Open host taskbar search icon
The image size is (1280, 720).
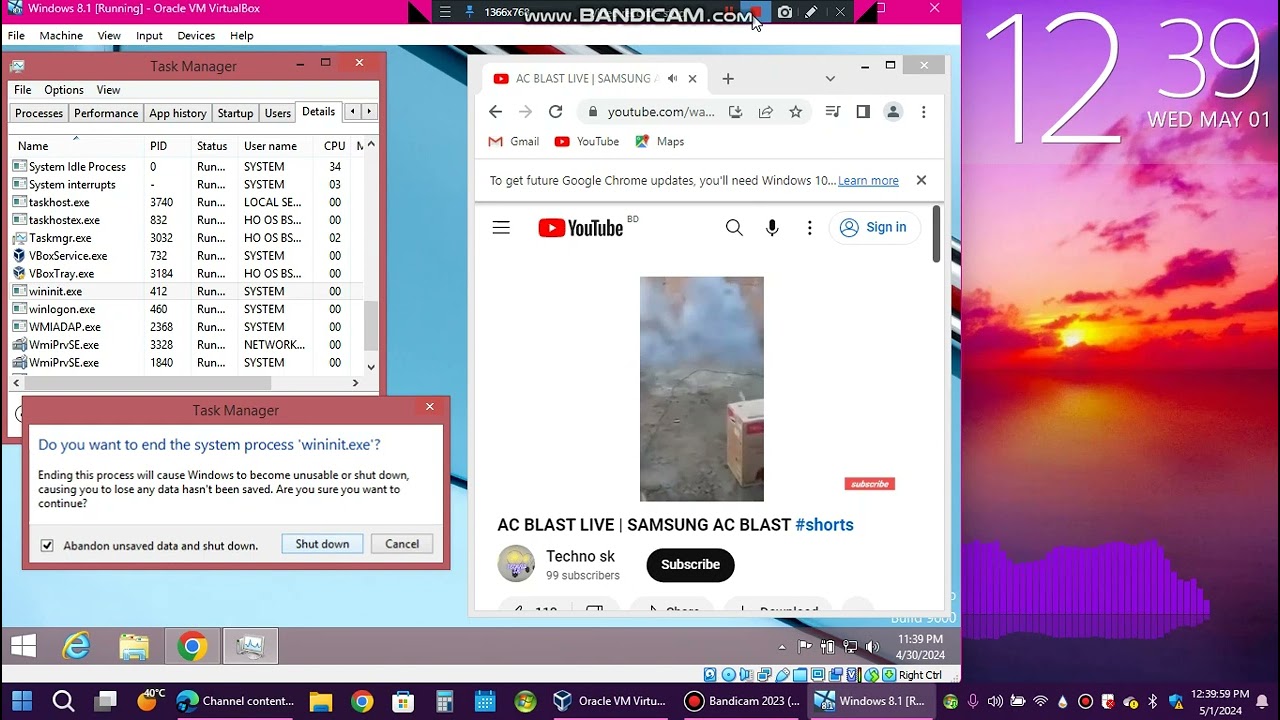pos(63,701)
